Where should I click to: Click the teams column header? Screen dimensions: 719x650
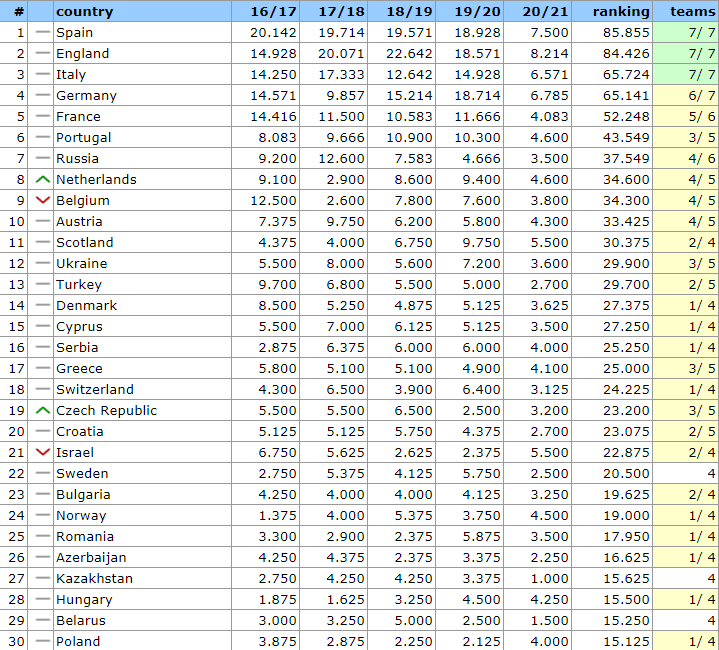click(x=692, y=12)
